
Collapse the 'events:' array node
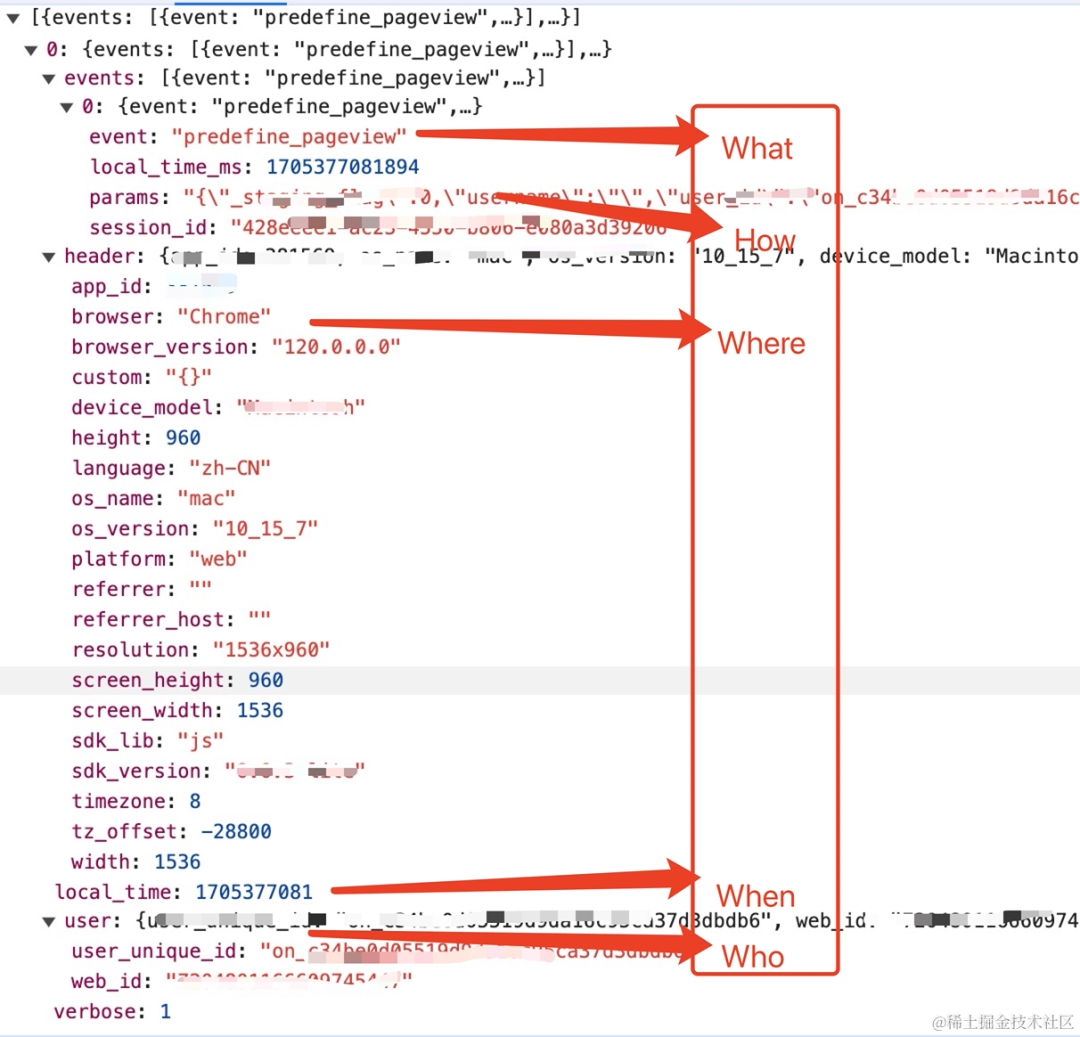[x=49, y=79]
